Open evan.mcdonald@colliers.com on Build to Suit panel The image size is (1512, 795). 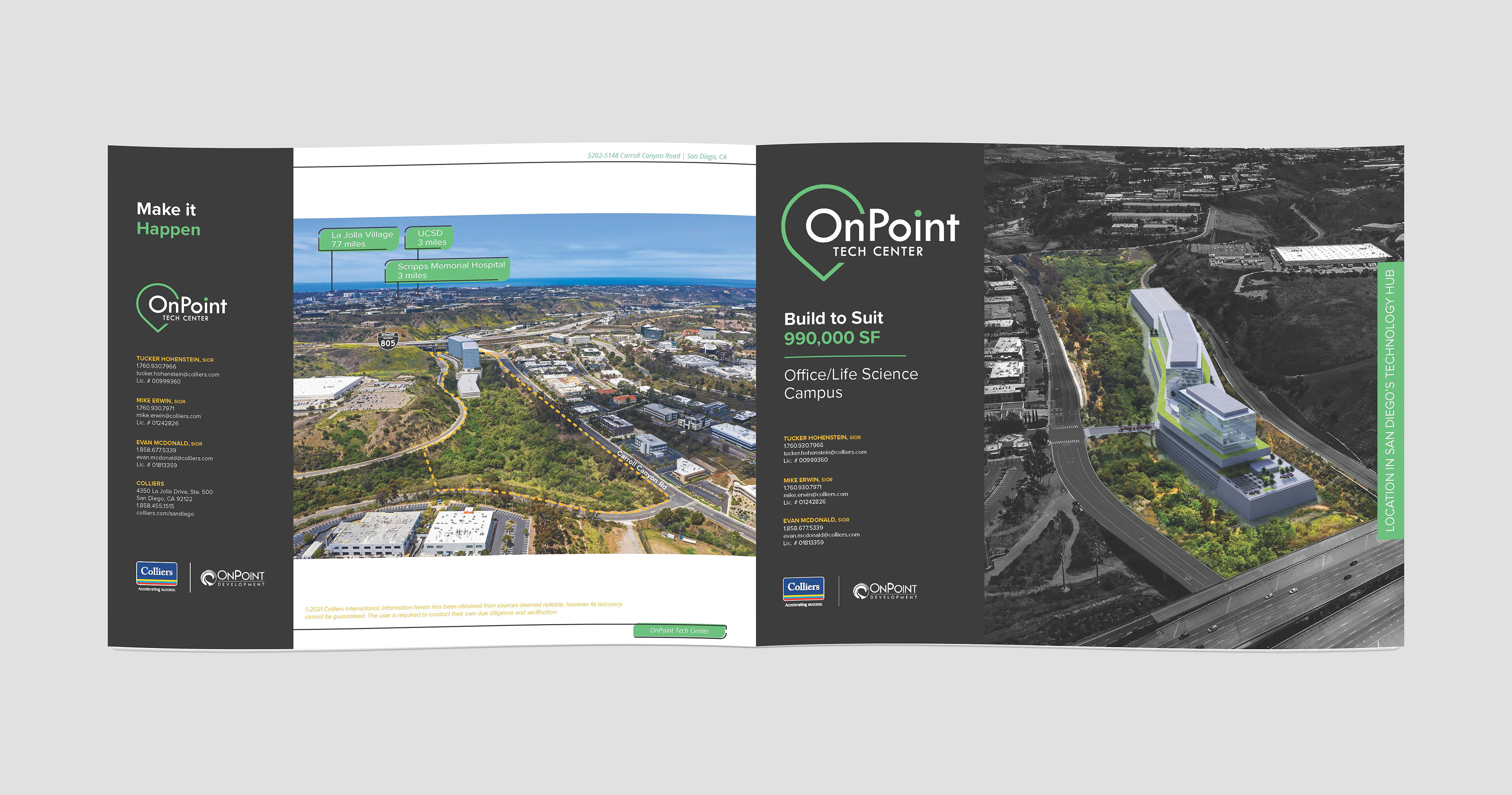(x=821, y=535)
